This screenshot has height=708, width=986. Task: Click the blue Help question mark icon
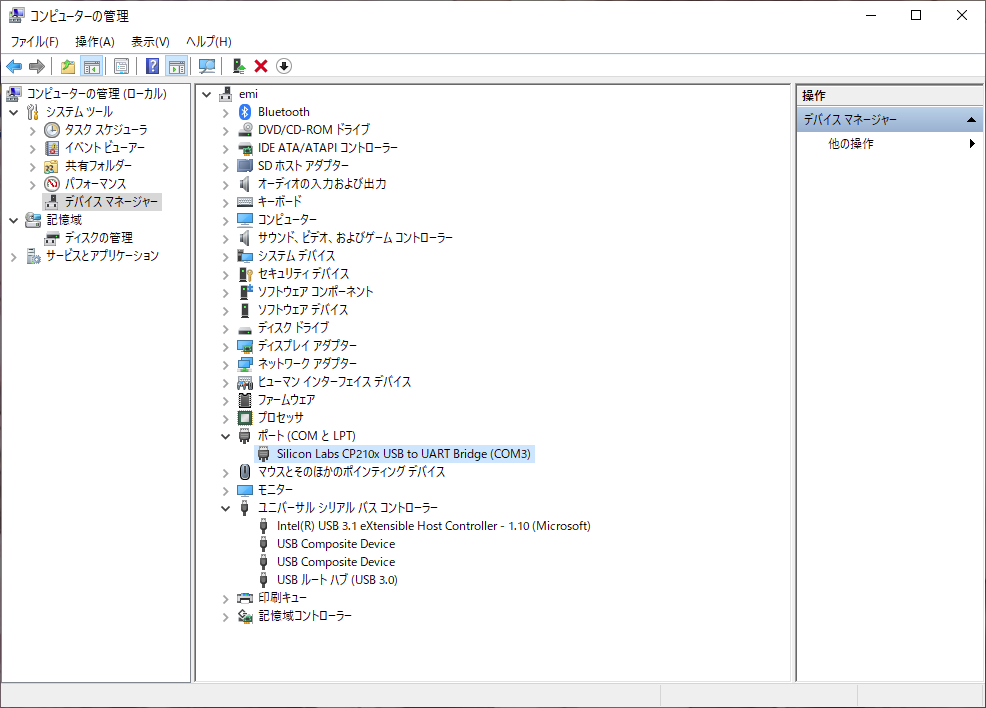[152, 66]
